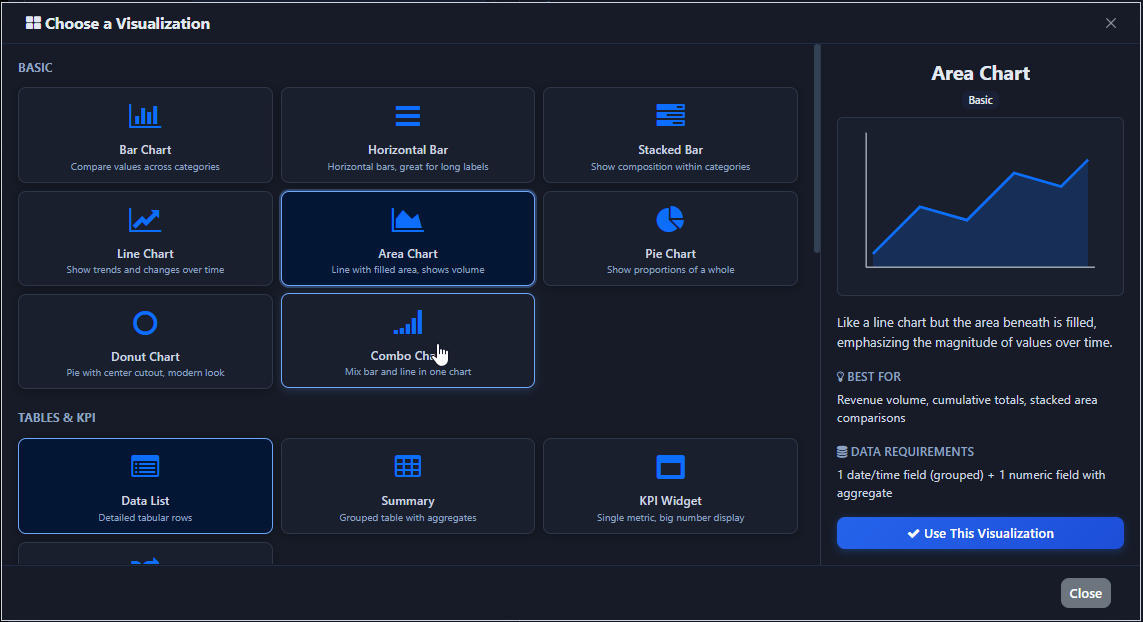Click the 'Choose a Visualization' title

128,23
